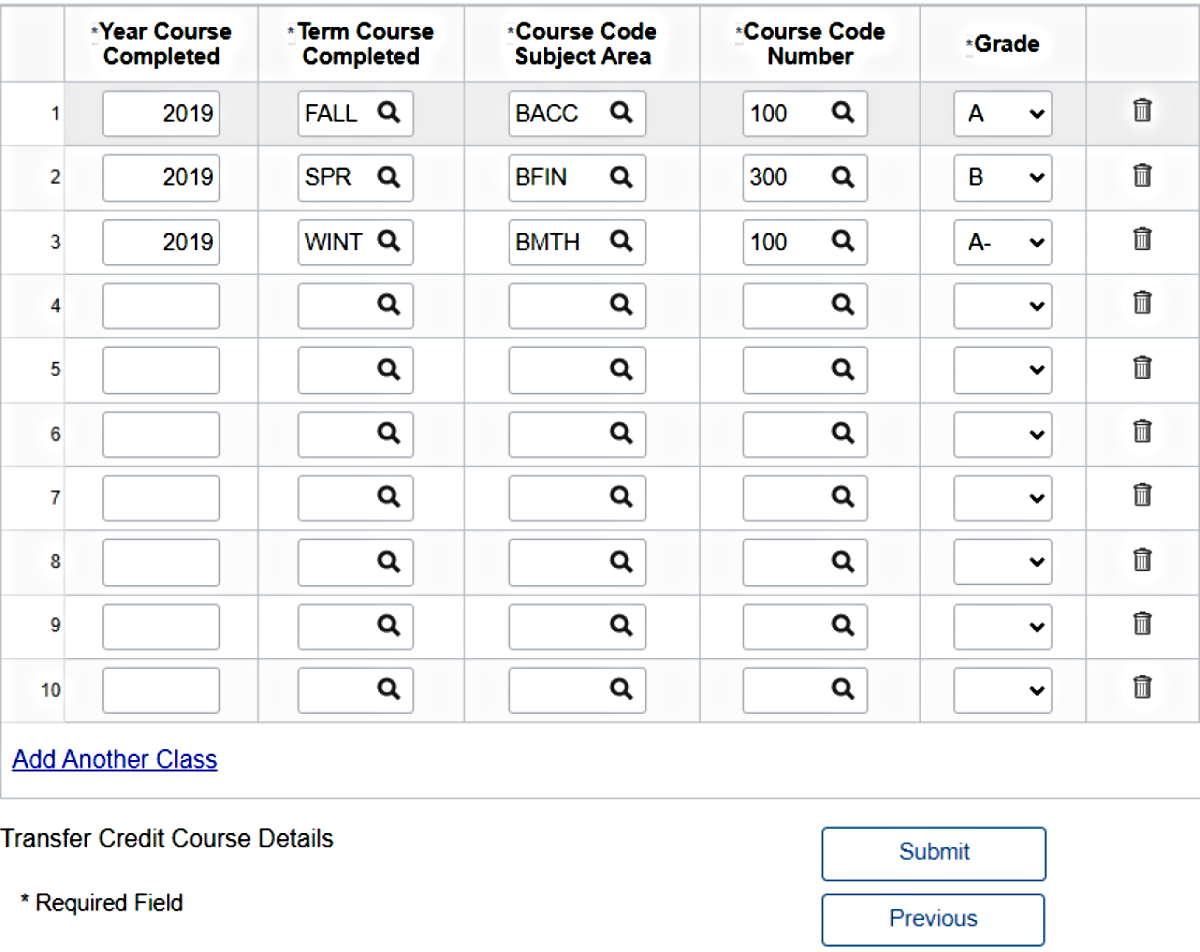Image resolution: width=1200 pixels, height=952 pixels.
Task: Search the WINT term lookup icon
Action: coord(388,241)
